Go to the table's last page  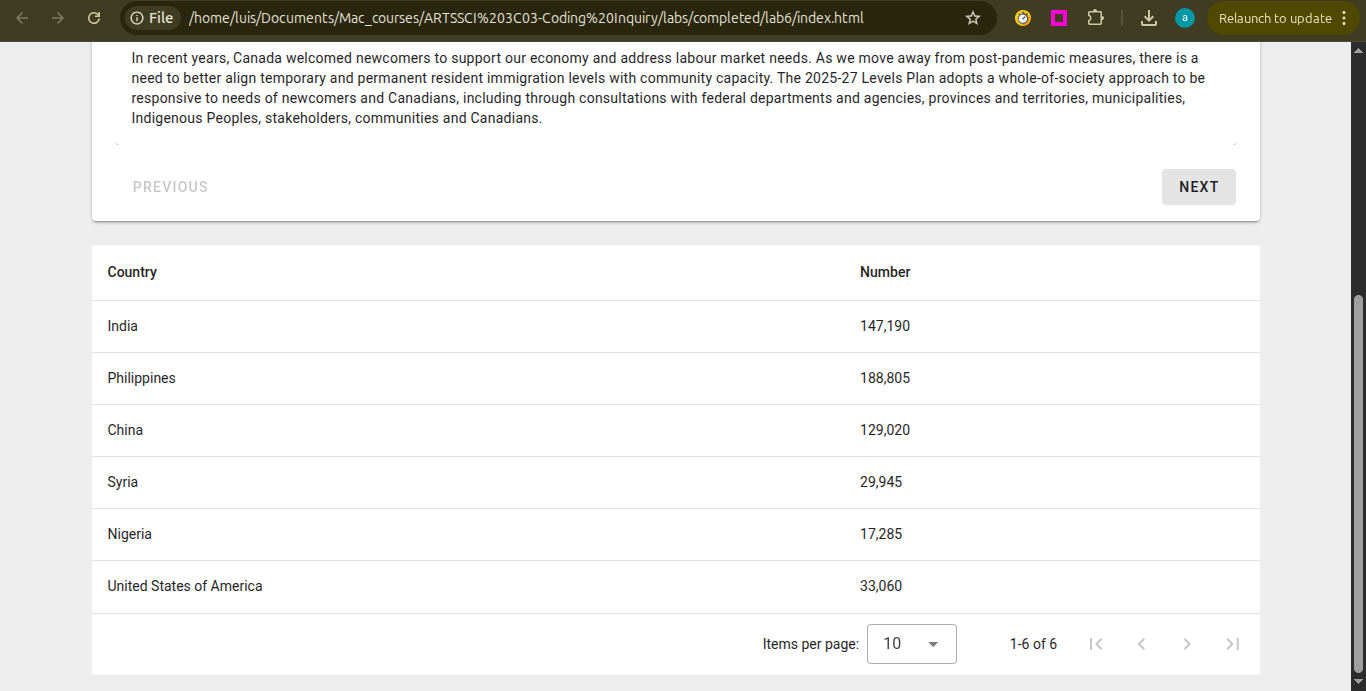click(1232, 644)
